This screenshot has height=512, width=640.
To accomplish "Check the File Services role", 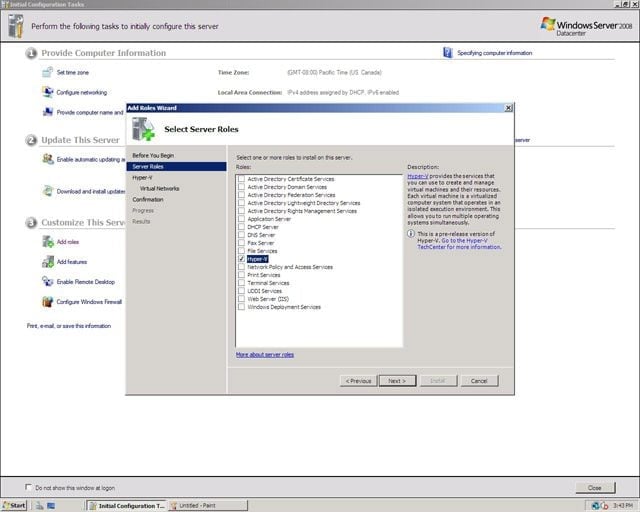I will pyautogui.click(x=242, y=251).
